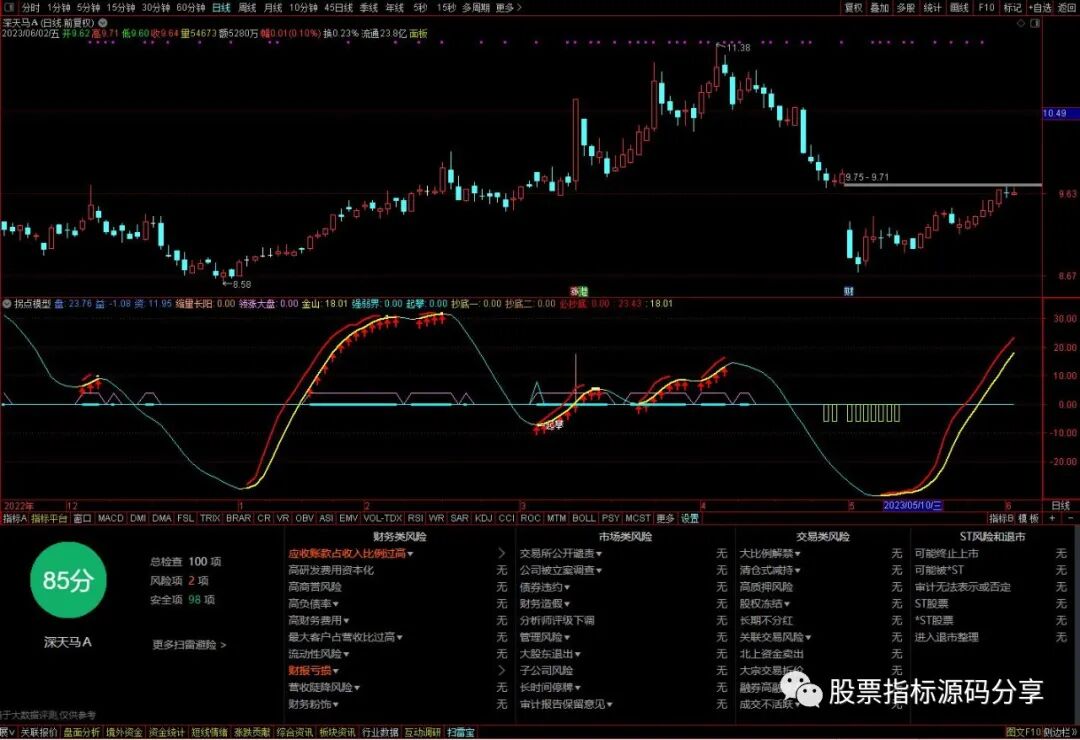Screen dimensions: 1080x740
Task: Expand 大比例解禁 item
Action: [770, 553]
